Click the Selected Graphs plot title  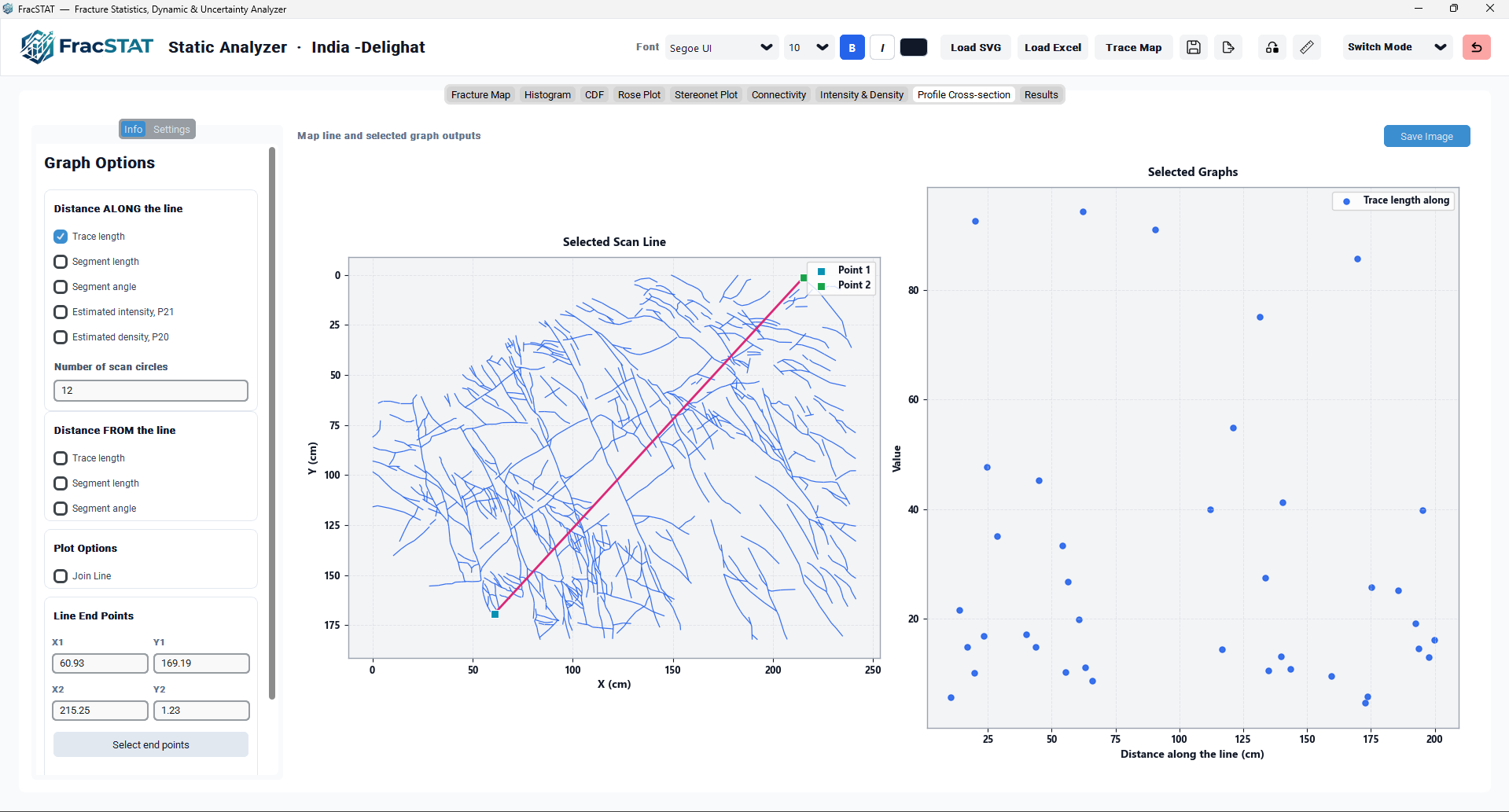[1192, 172]
